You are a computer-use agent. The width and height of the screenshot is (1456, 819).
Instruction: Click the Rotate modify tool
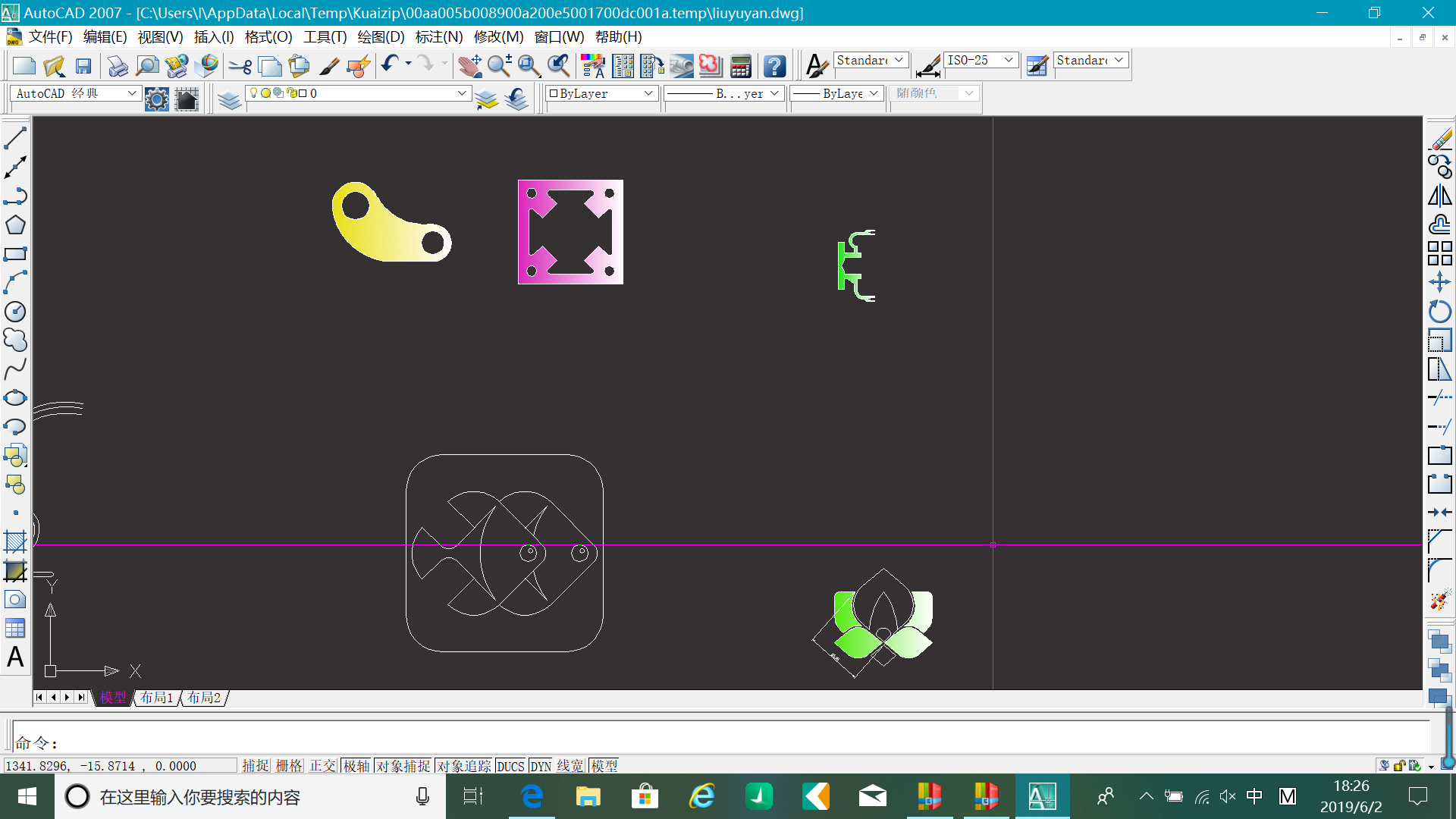point(1439,312)
